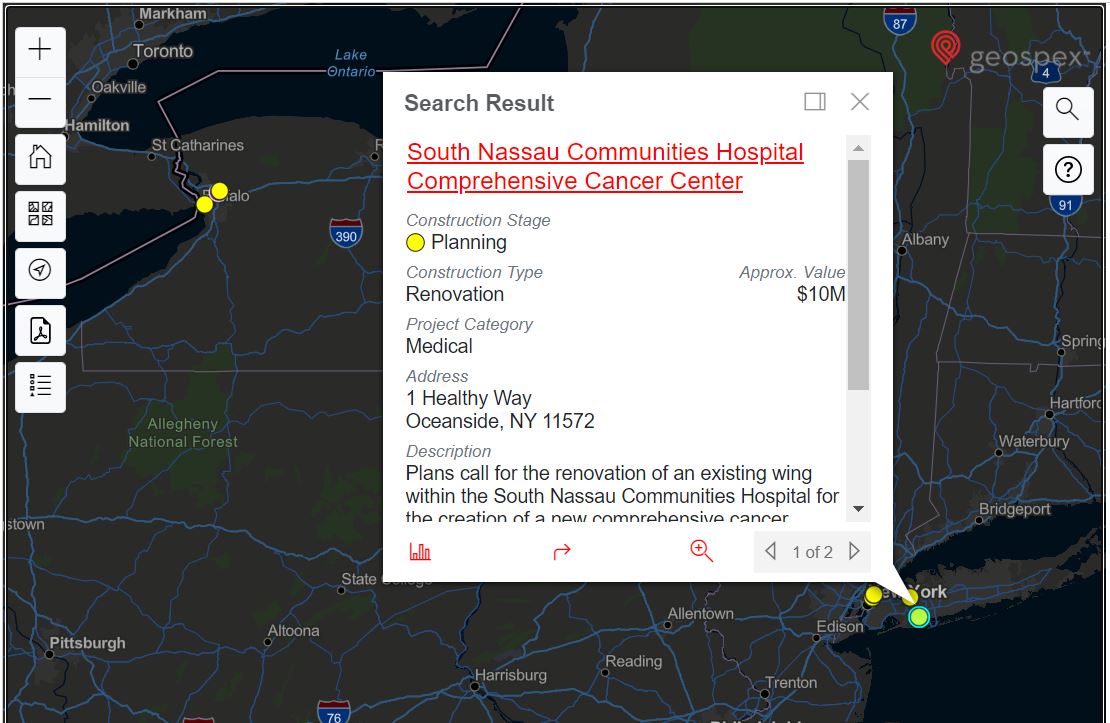The height and width of the screenshot is (723, 1110).
Task: Click the 'Renovation' construction type value
Action: (454, 294)
